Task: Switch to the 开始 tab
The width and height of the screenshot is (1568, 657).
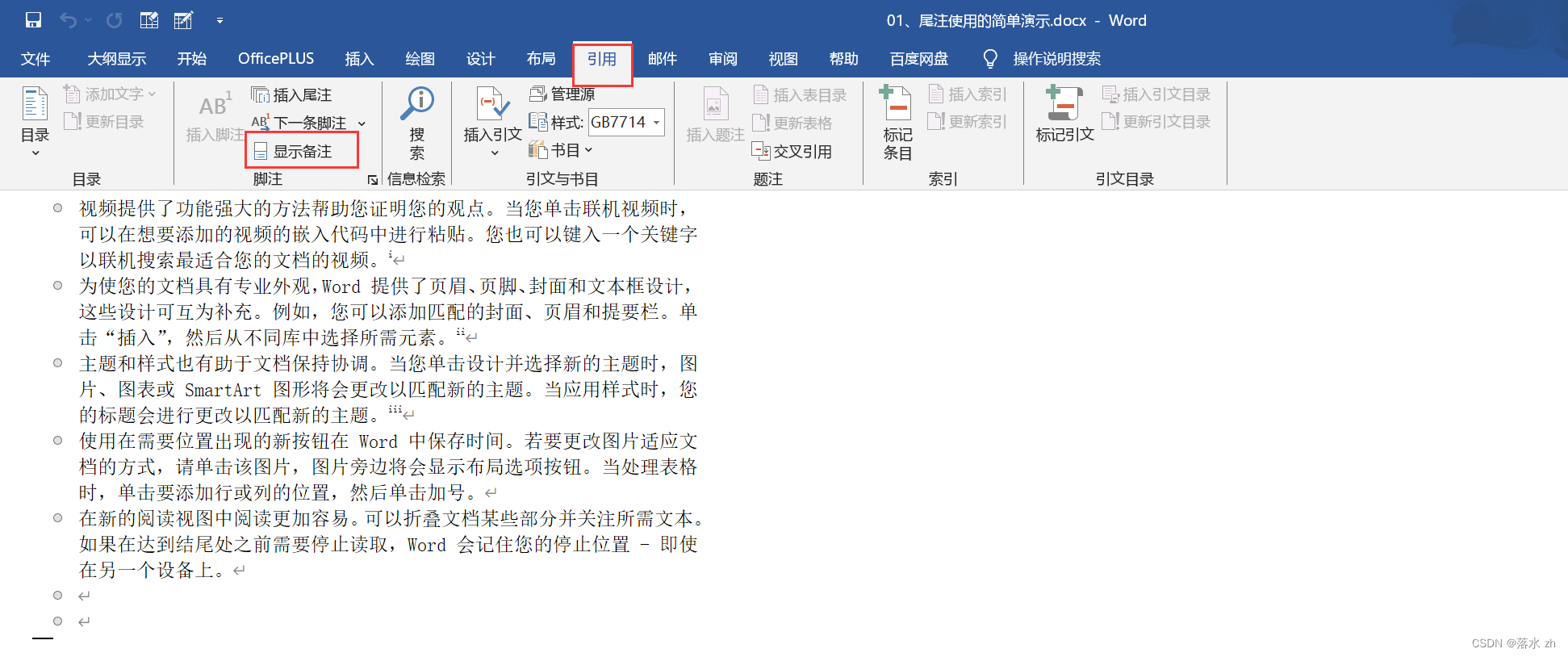Action: [x=192, y=59]
